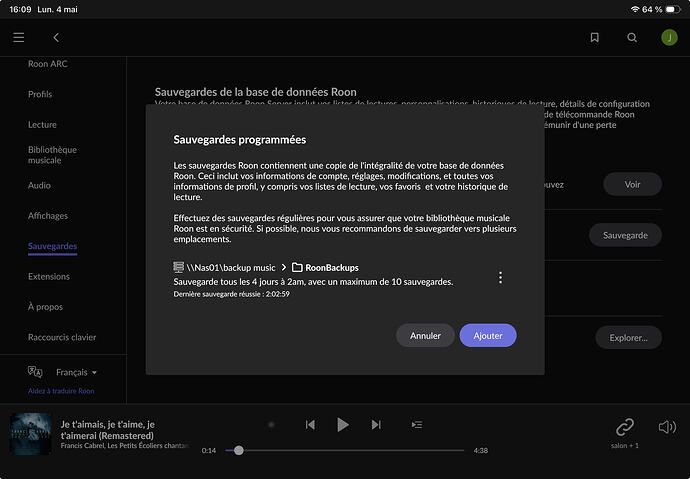Open the now-playing album cover thumbnail
690x479 pixels.
[31, 434]
